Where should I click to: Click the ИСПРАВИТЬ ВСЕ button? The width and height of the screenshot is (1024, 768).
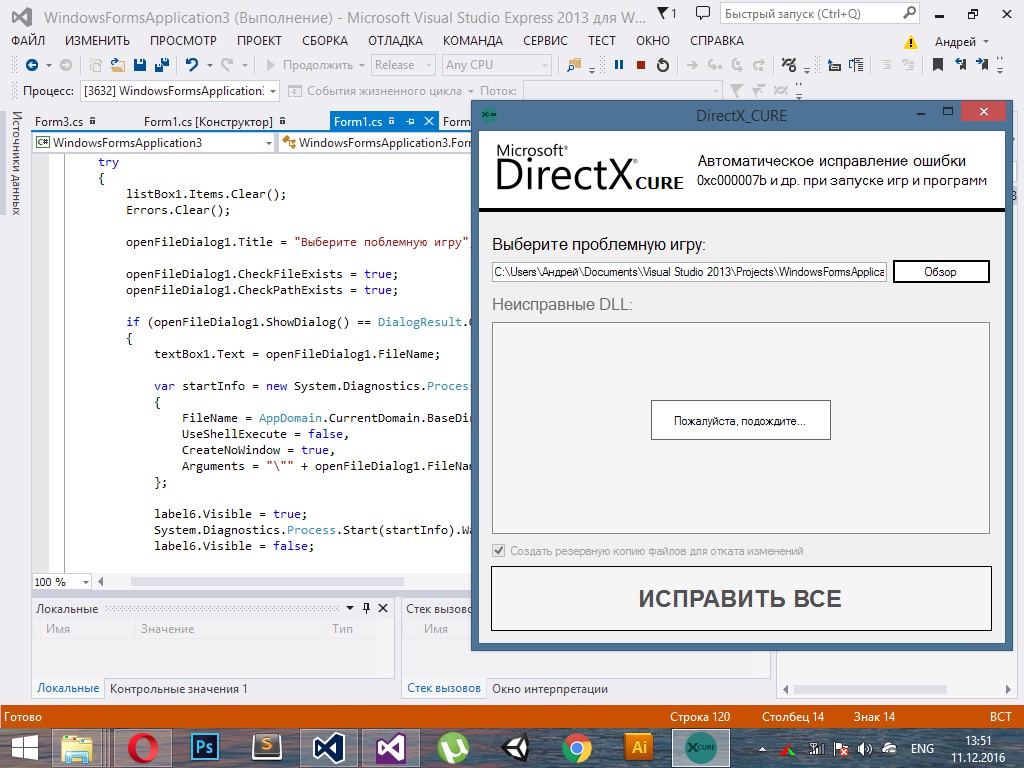click(x=741, y=598)
